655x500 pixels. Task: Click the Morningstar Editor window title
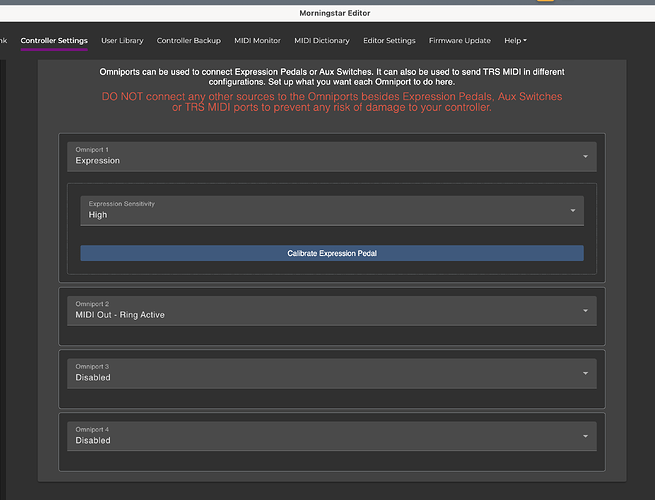(x=335, y=13)
